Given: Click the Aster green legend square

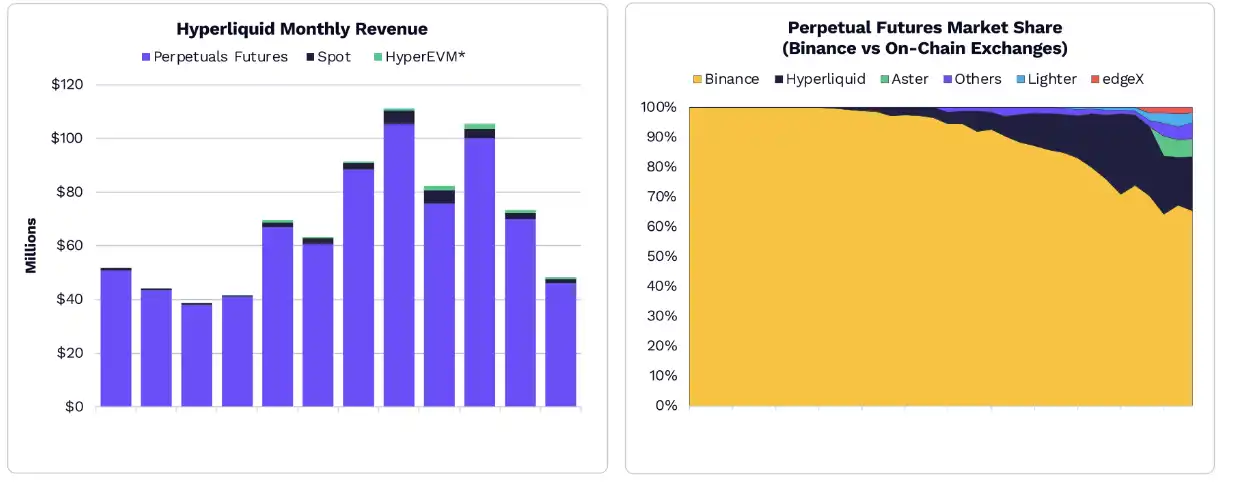Looking at the screenshot, I should coord(884,79).
